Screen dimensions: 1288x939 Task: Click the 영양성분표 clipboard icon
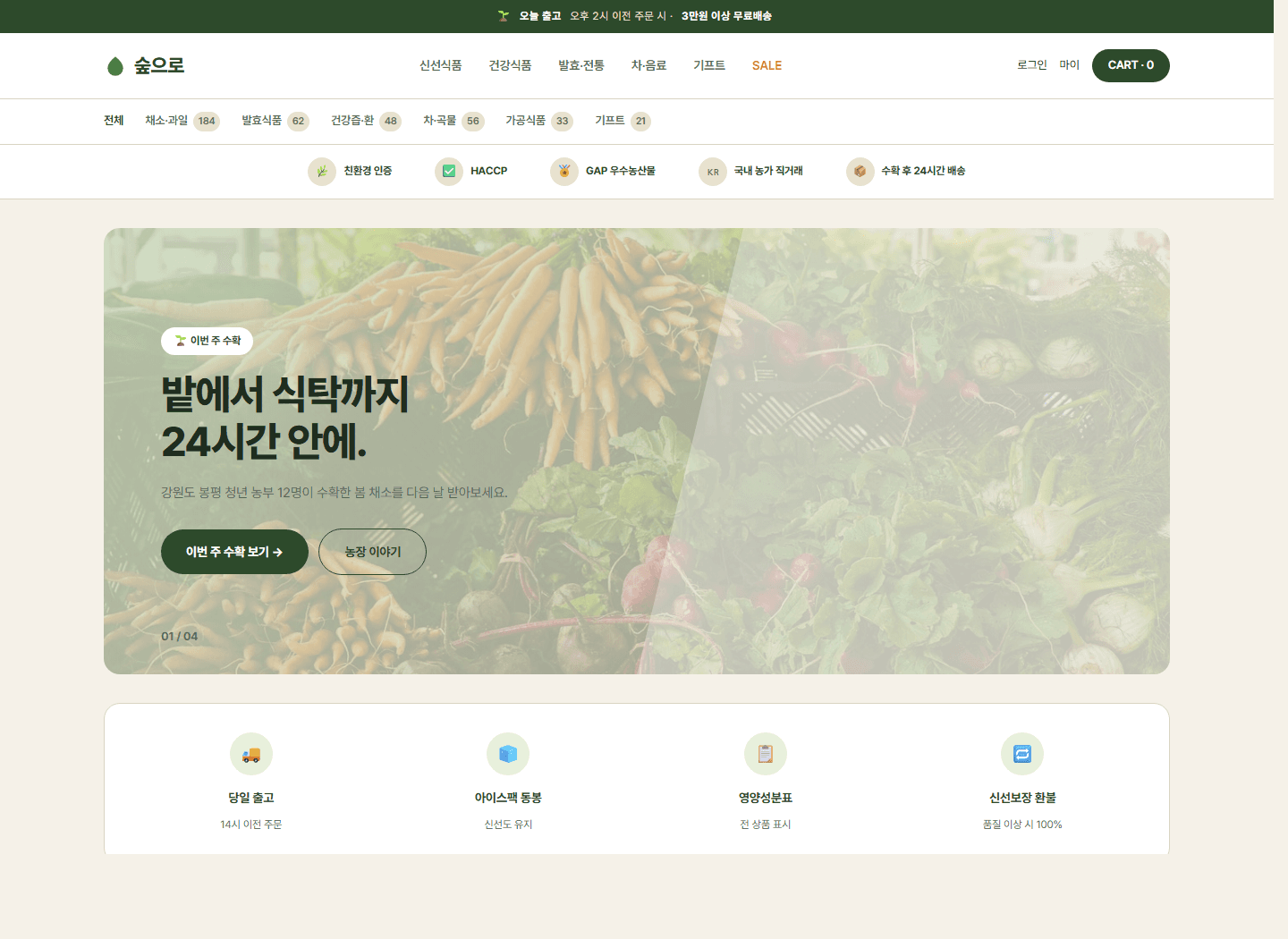pos(765,754)
